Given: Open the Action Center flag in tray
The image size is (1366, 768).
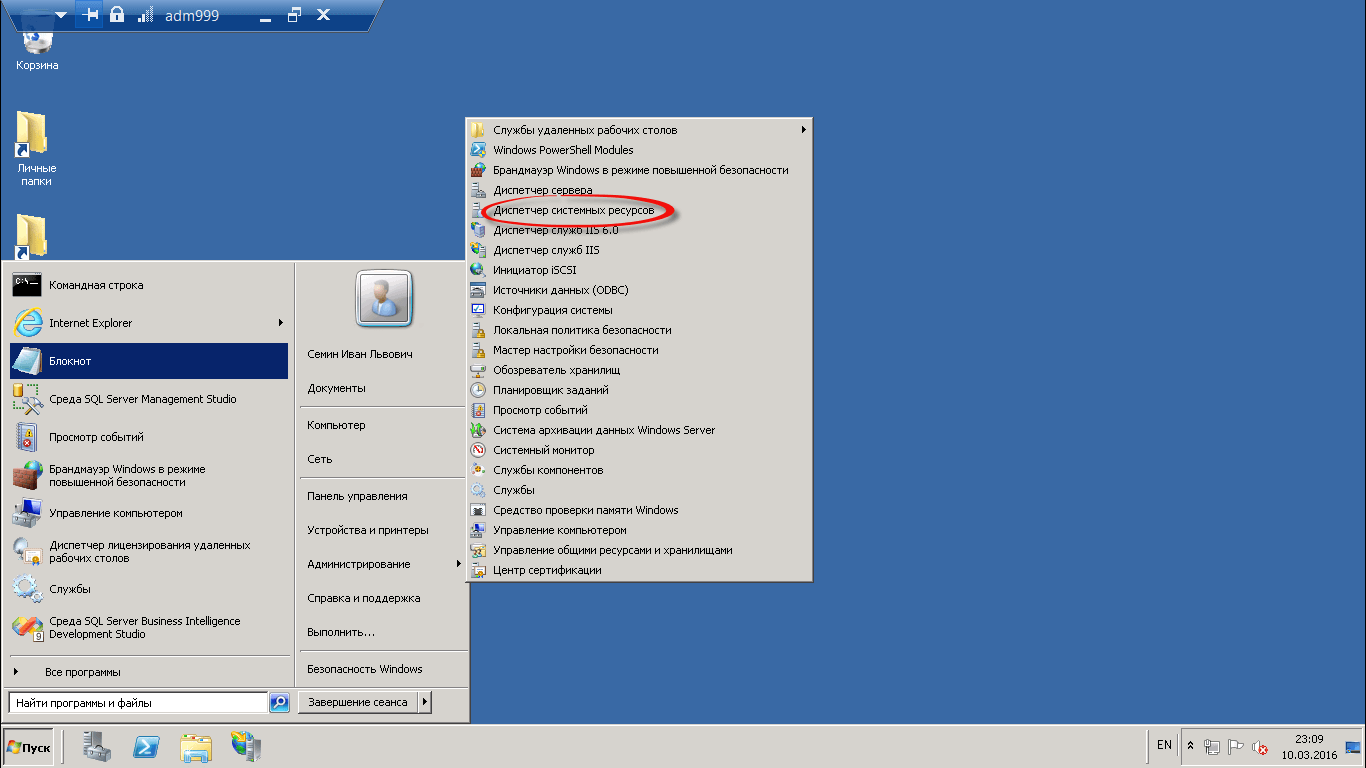Looking at the screenshot, I should tap(1236, 746).
